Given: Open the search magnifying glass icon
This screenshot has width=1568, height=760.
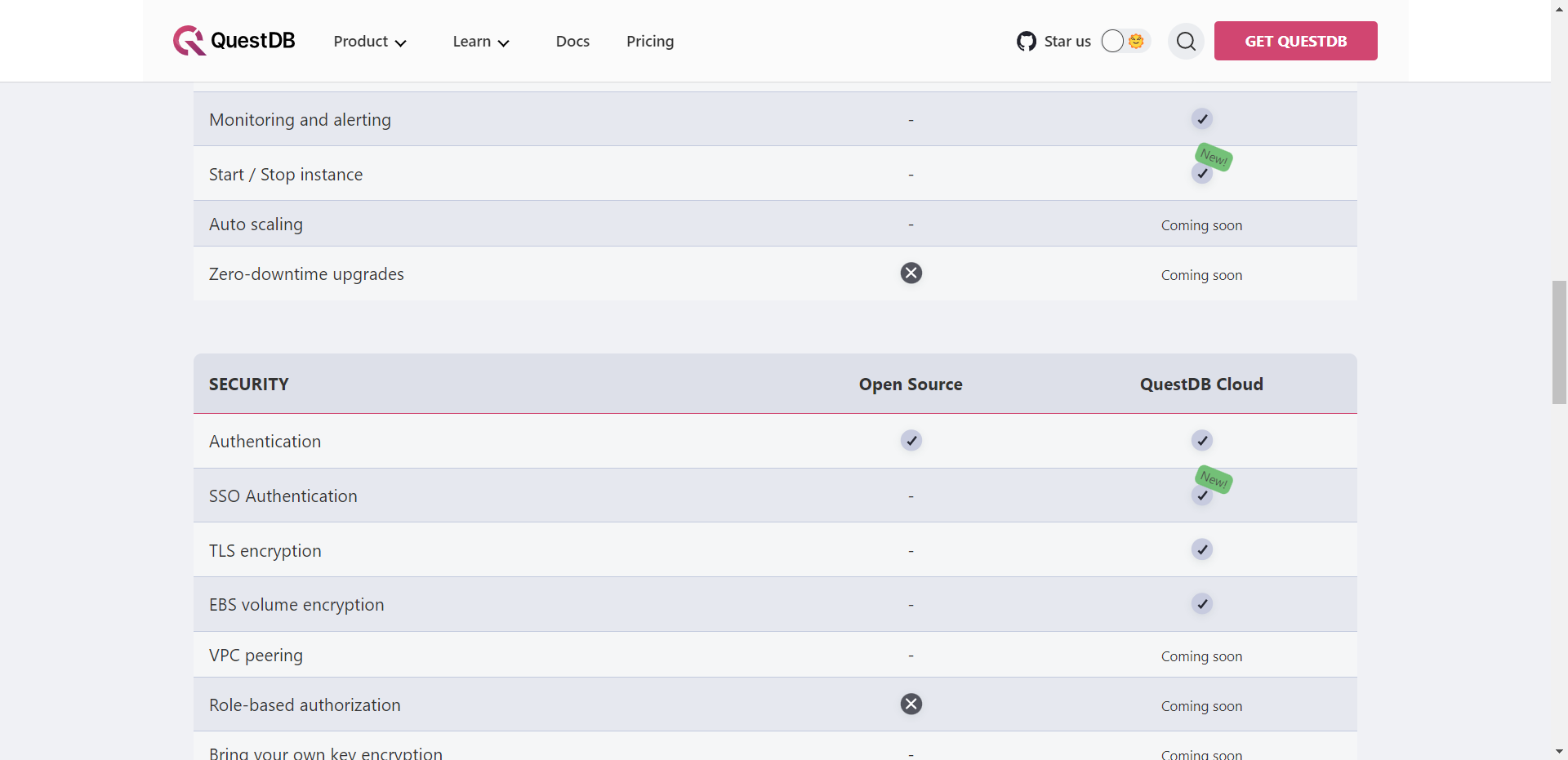Looking at the screenshot, I should click(x=1186, y=41).
